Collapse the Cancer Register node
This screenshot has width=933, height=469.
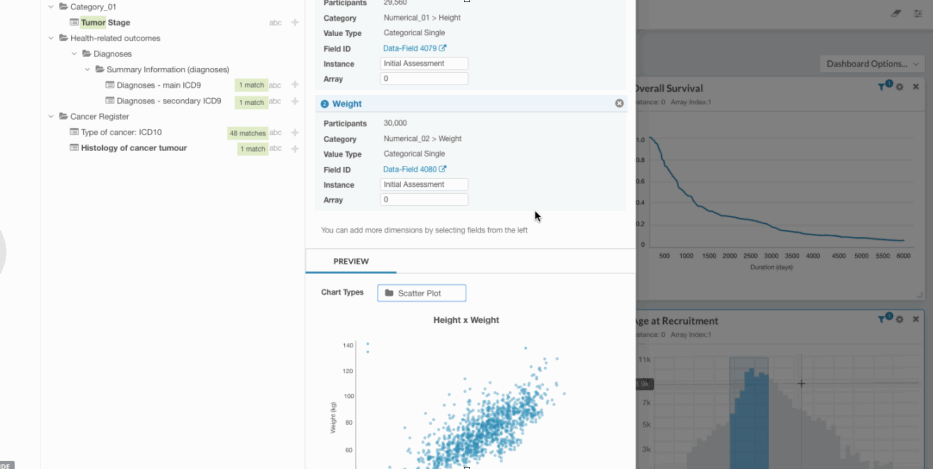(x=51, y=117)
